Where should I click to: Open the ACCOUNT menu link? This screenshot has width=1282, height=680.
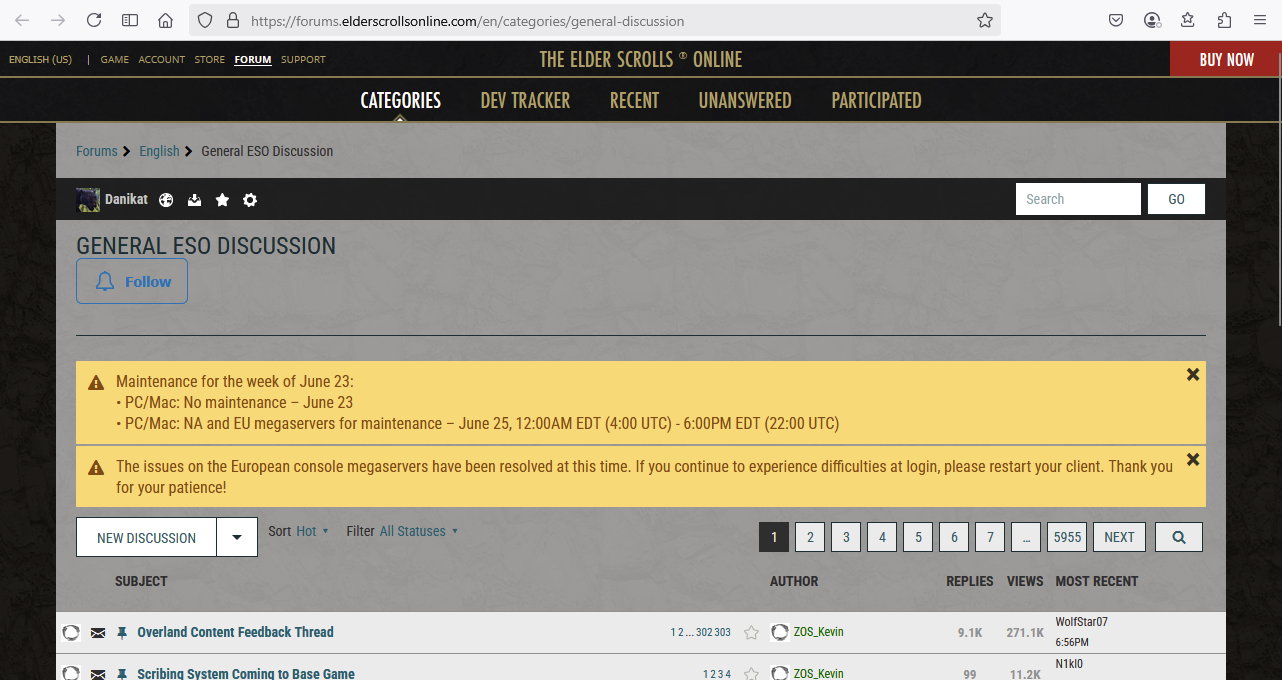coord(162,60)
